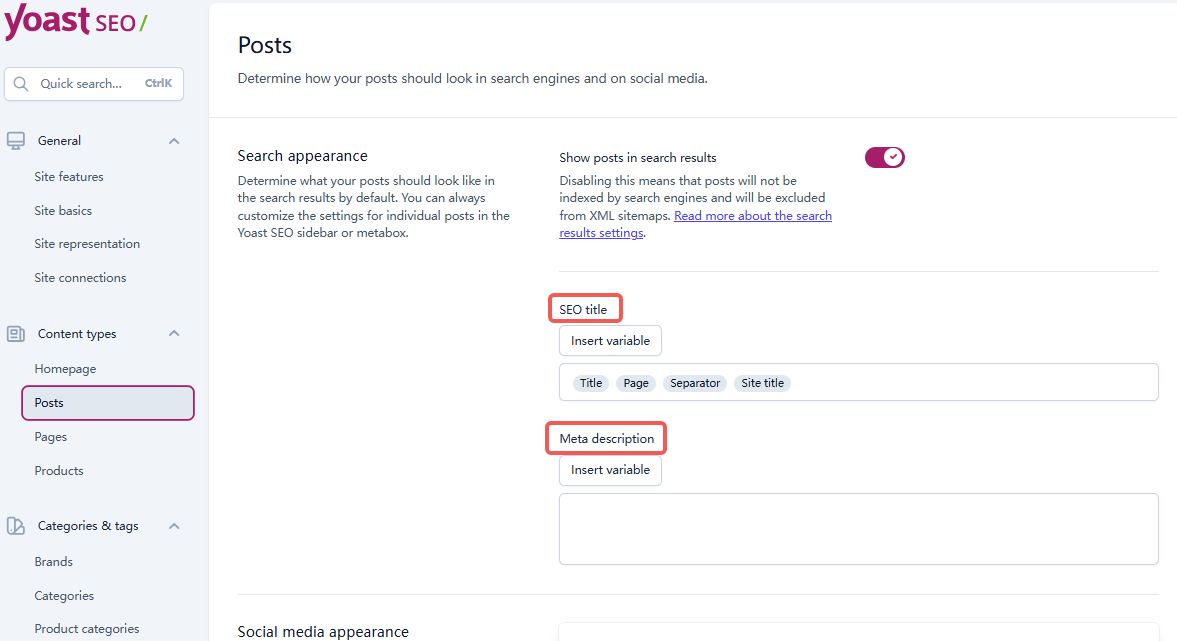
Task: Click the Categories & tags section icon
Action: click(x=15, y=525)
